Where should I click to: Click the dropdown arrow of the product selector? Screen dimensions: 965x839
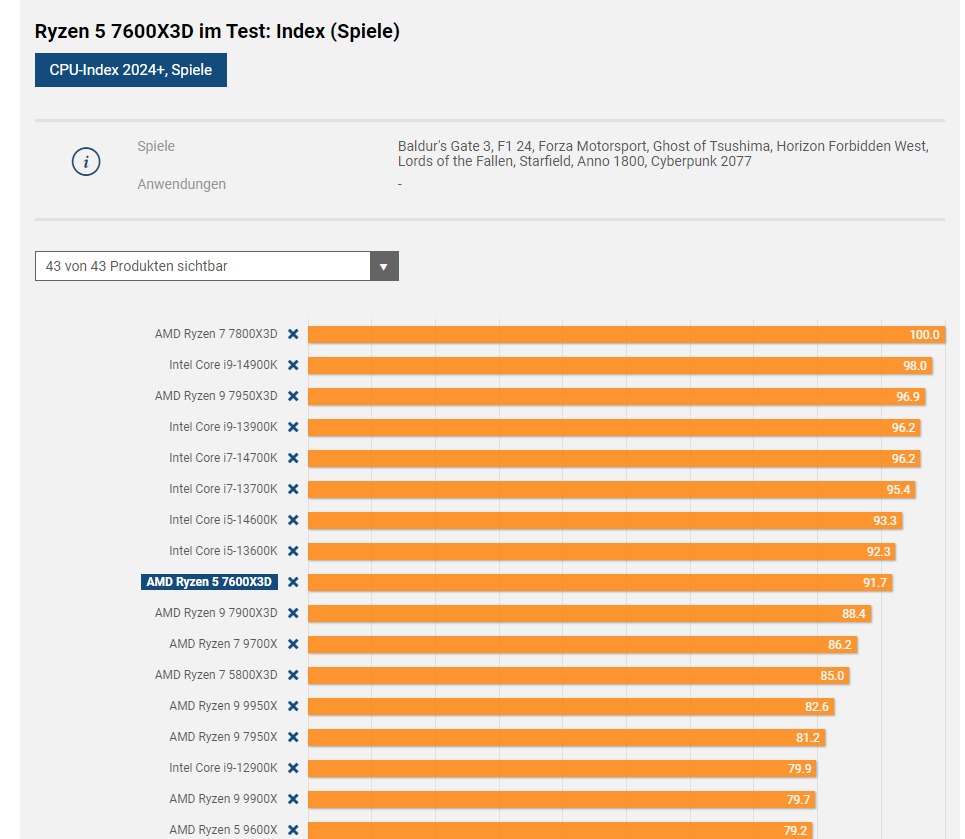tap(384, 266)
